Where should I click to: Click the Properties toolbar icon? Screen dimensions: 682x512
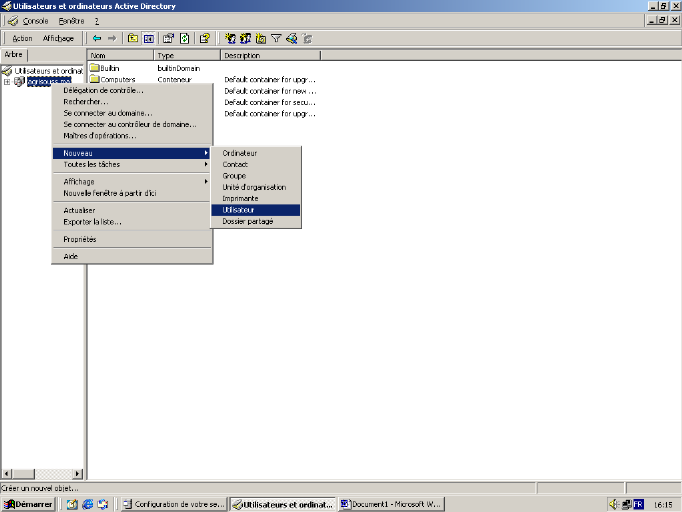pyautogui.click(x=168, y=38)
